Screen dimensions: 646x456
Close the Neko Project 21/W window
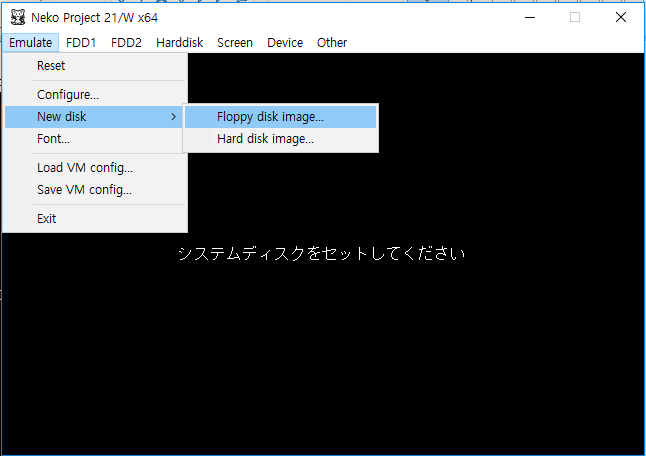621,17
